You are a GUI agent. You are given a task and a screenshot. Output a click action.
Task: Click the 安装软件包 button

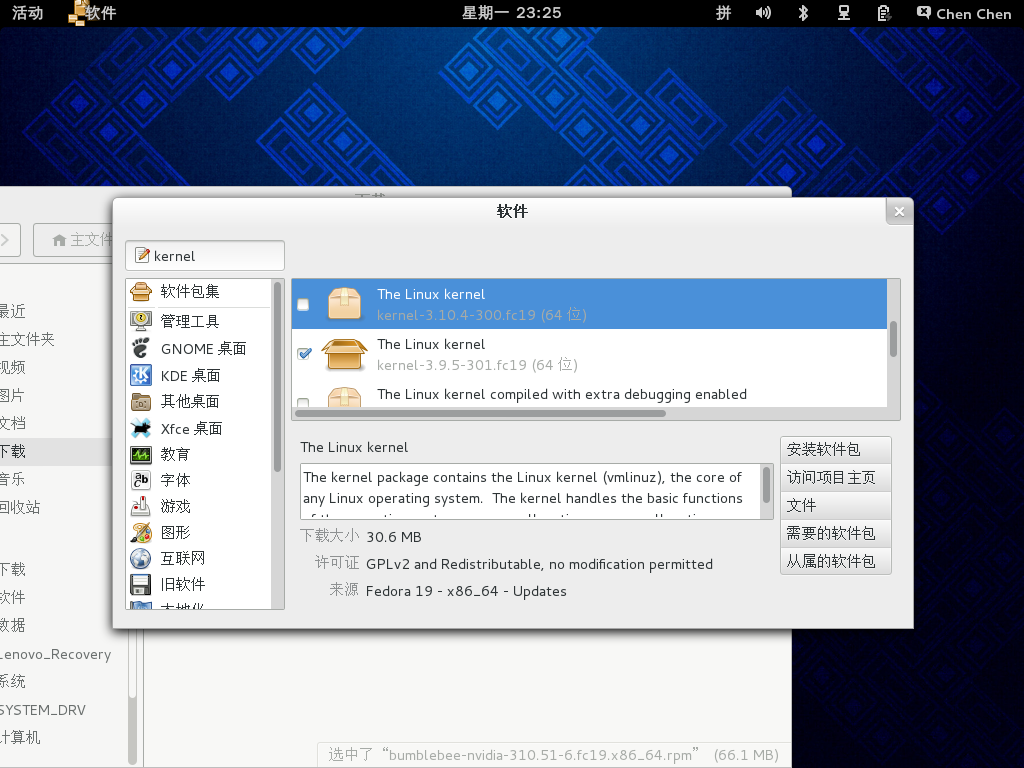point(835,449)
